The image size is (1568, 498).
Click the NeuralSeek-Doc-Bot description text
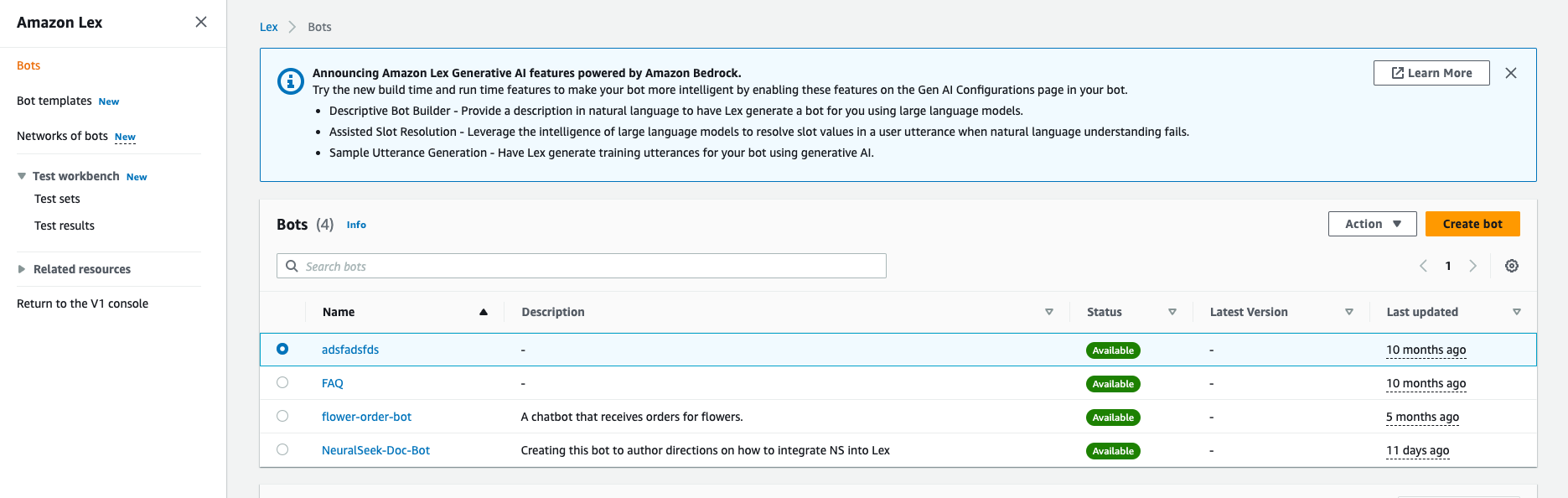tap(706, 450)
